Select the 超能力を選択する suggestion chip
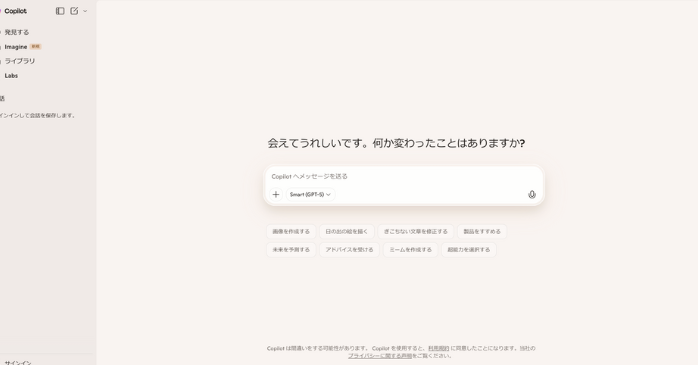 [469, 250]
